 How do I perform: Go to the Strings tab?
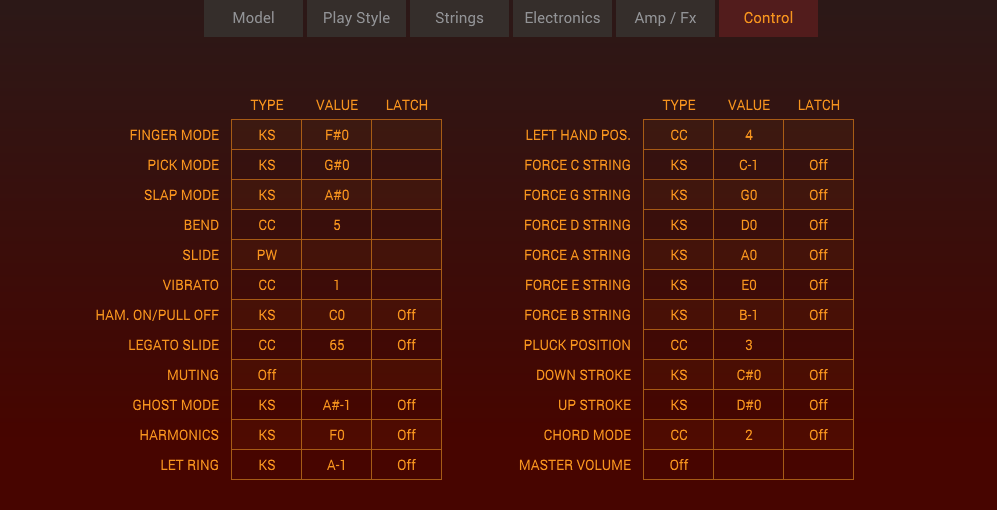click(459, 18)
